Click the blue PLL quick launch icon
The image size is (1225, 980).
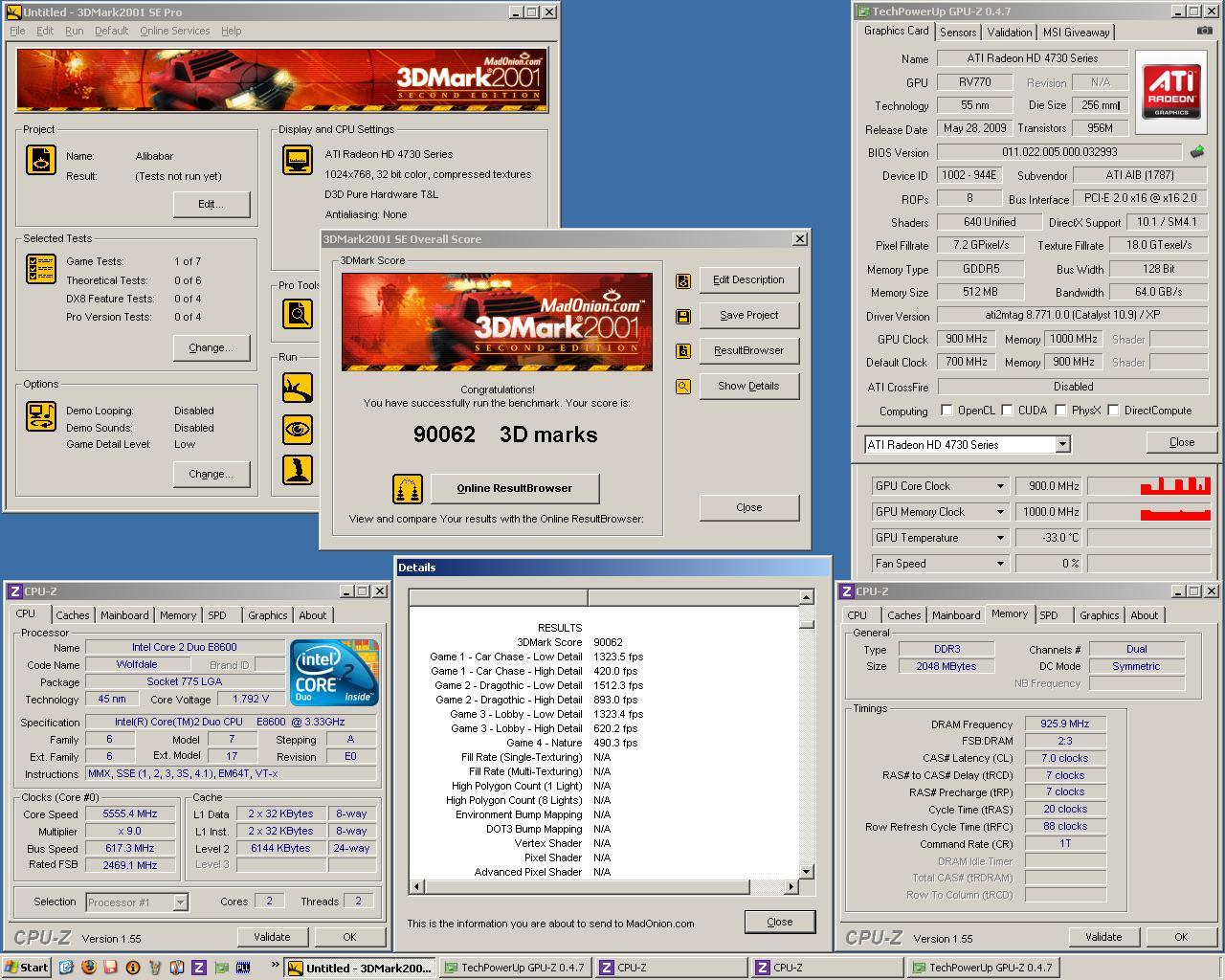tap(243, 968)
